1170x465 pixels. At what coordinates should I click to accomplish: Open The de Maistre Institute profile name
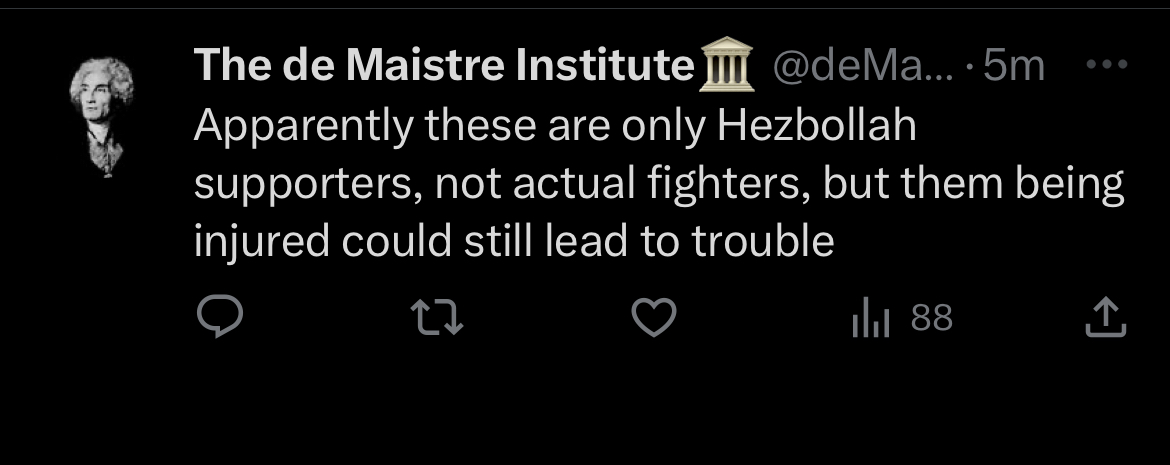click(445, 67)
